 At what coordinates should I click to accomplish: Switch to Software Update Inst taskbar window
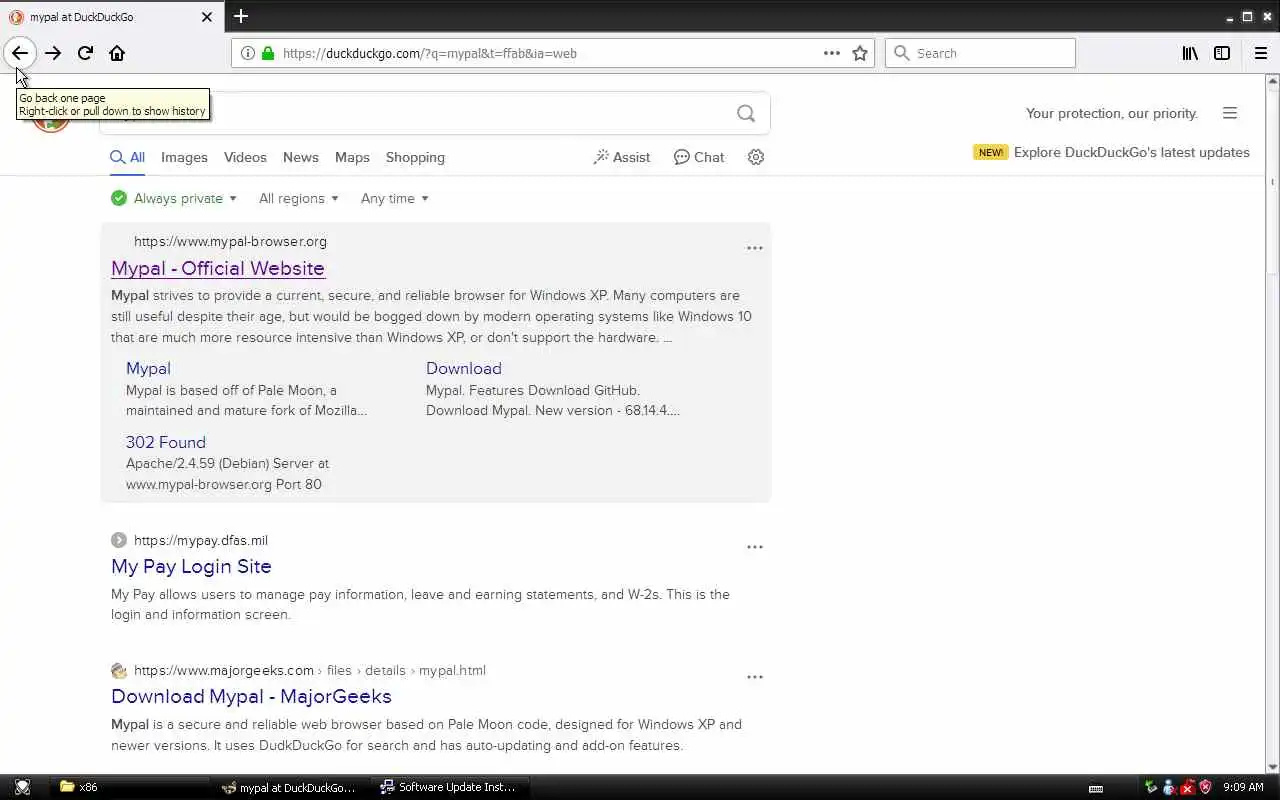(x=449, y=787)
